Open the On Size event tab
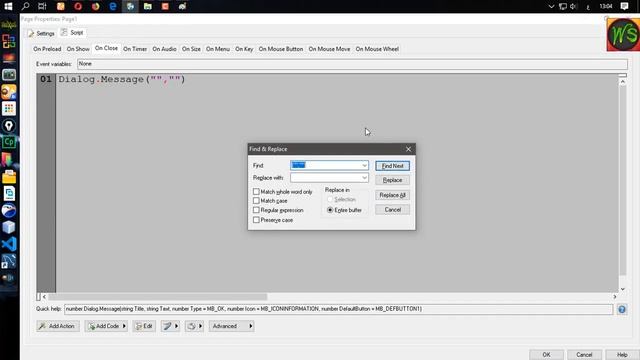640x360 pixels. [x=191, y=49]
